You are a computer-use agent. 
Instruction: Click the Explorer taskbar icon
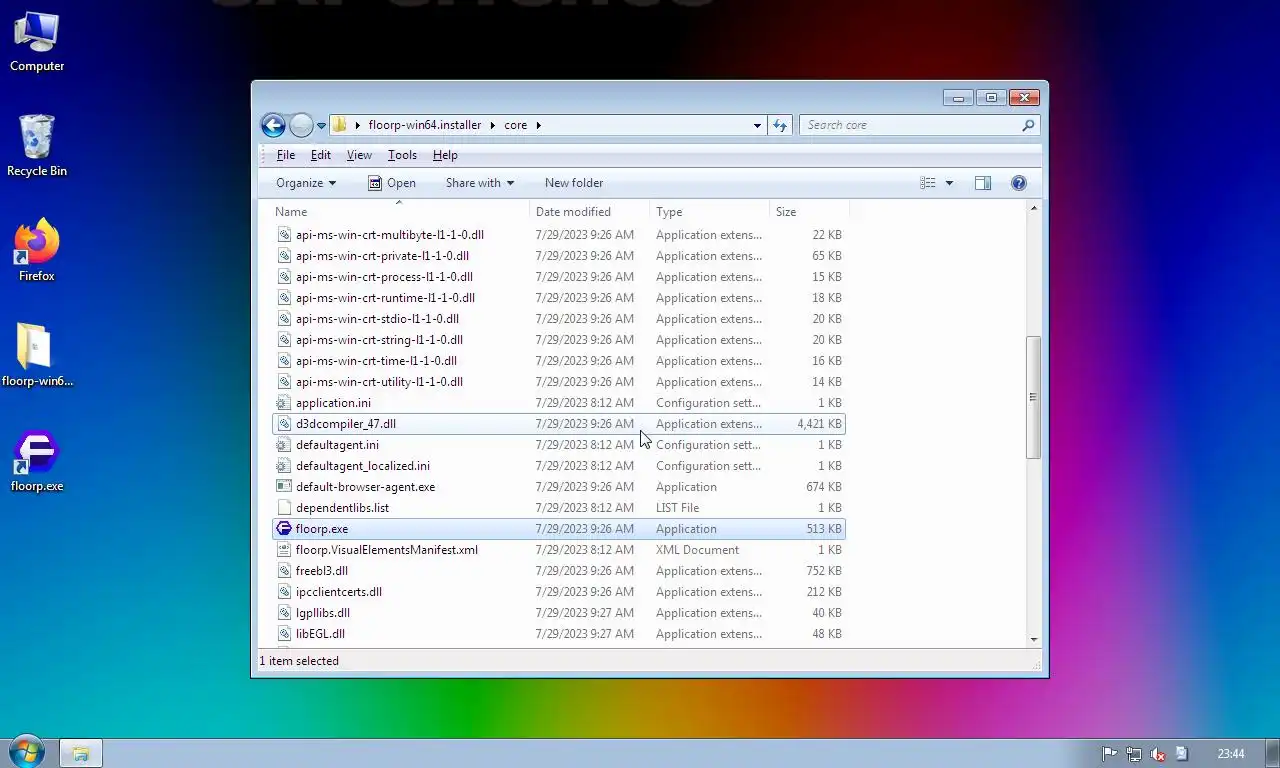81,754
